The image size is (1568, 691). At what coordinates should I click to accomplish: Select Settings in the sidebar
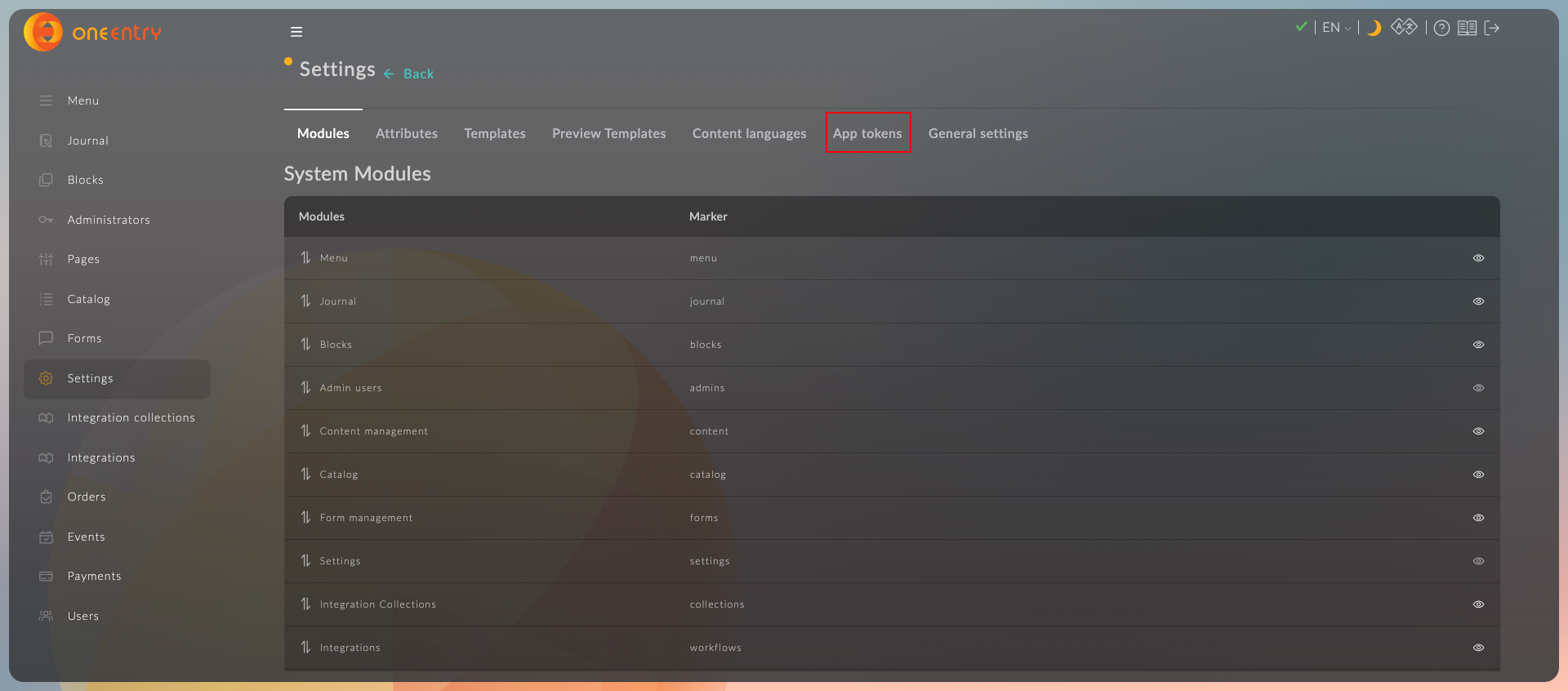point(117,379)
